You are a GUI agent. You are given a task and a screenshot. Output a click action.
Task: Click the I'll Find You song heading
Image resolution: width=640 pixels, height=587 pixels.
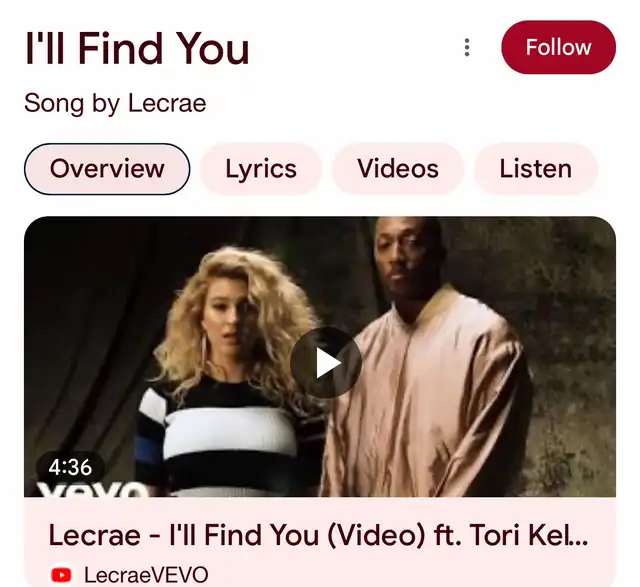tap(137, 48)
